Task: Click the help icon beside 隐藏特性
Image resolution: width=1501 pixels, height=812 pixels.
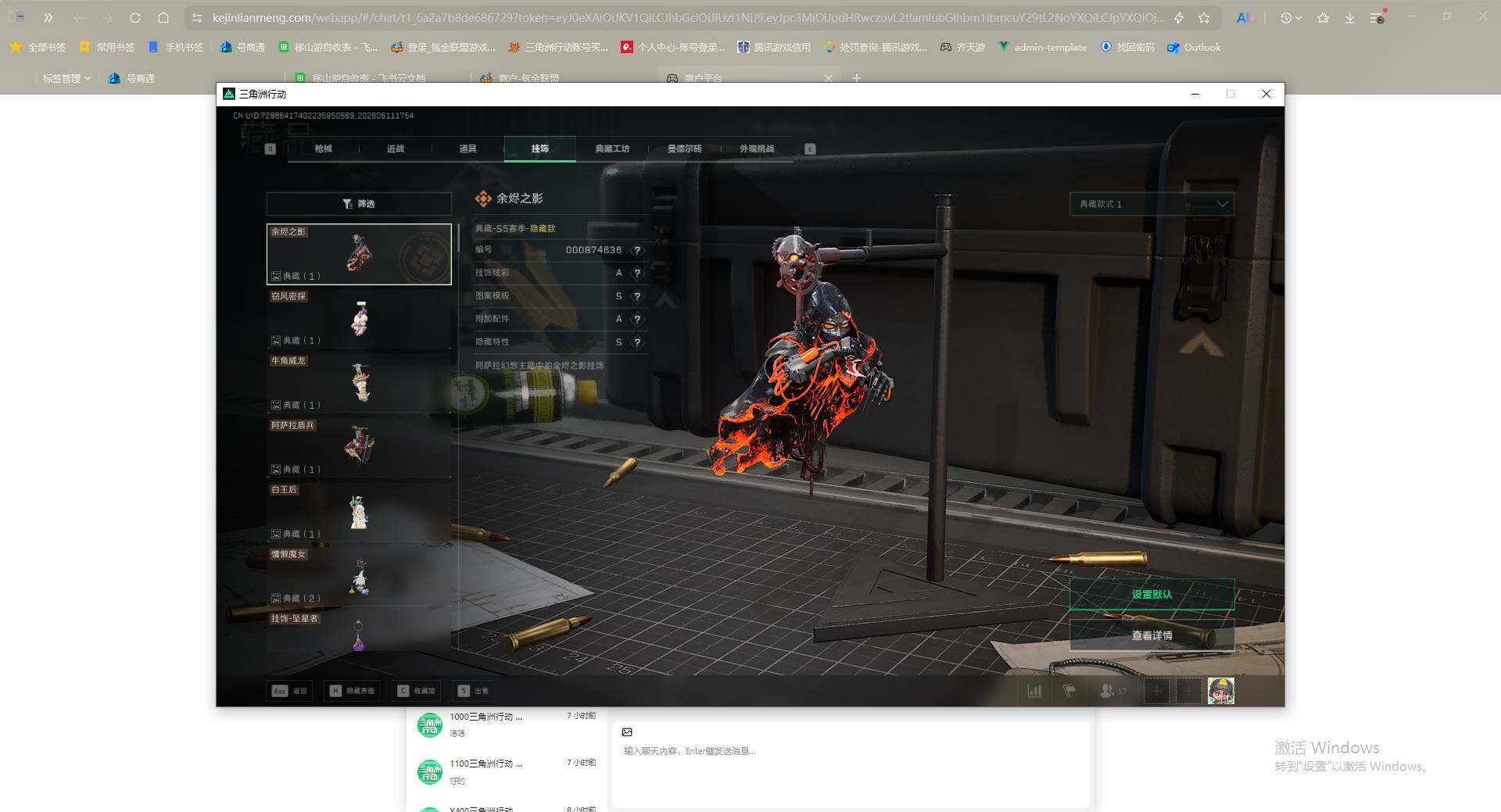Action: point(637,342)
